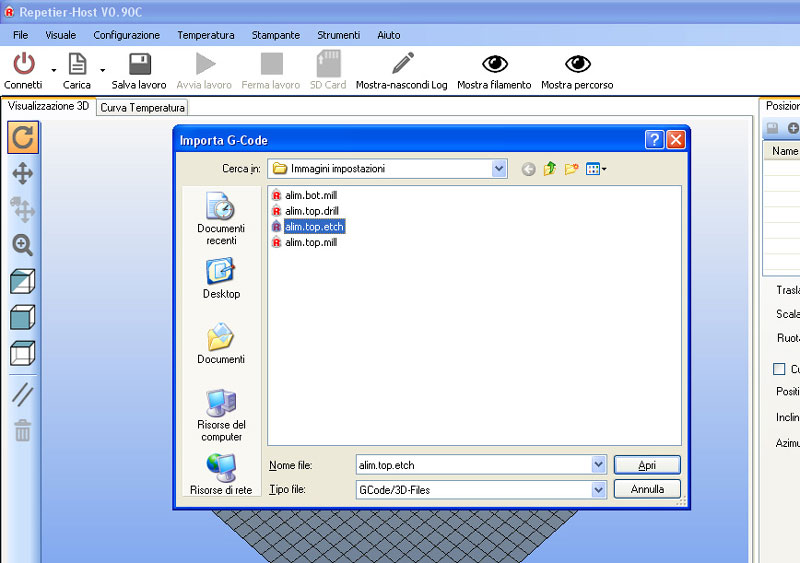The height and width of the screenshot is (563, 800).
Task: Toggle Mostra percorso eye icon
Action: [578, 64]
